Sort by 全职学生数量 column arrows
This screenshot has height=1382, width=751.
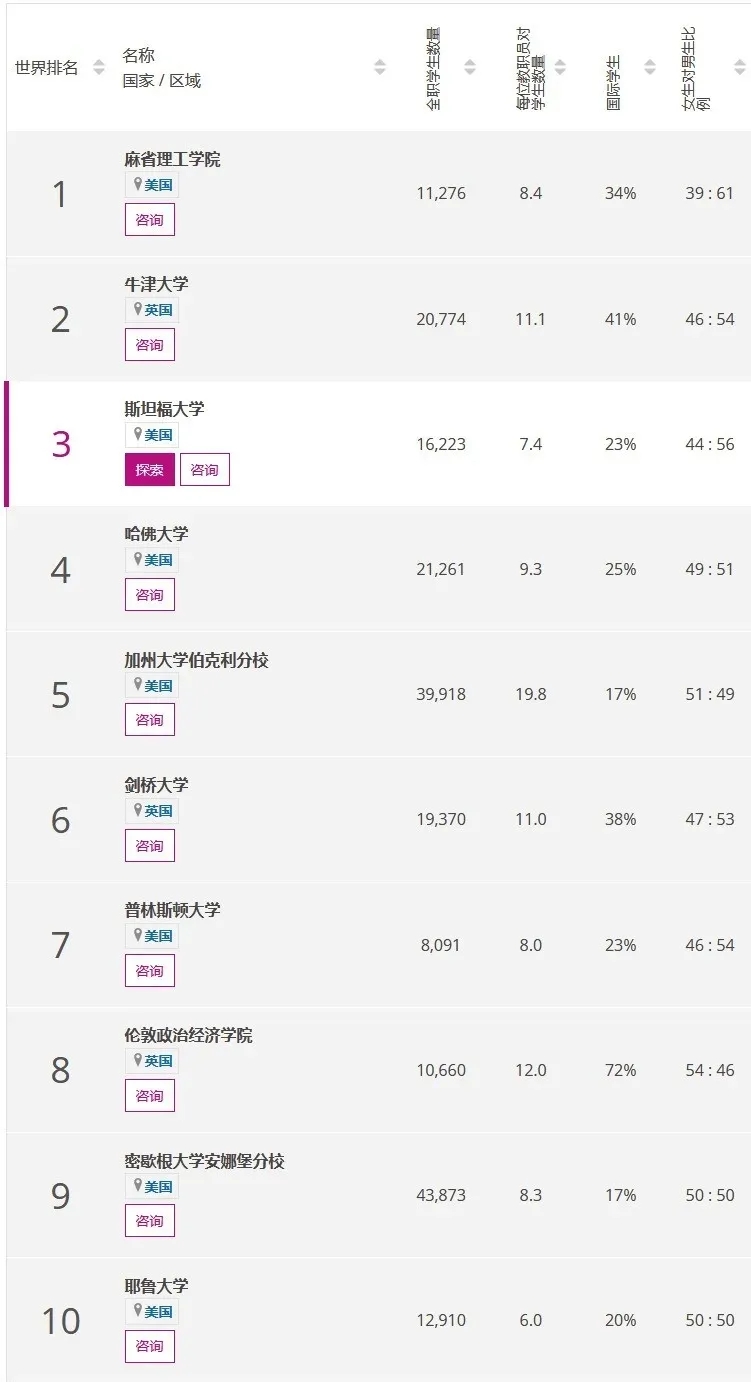click(469, 68)
